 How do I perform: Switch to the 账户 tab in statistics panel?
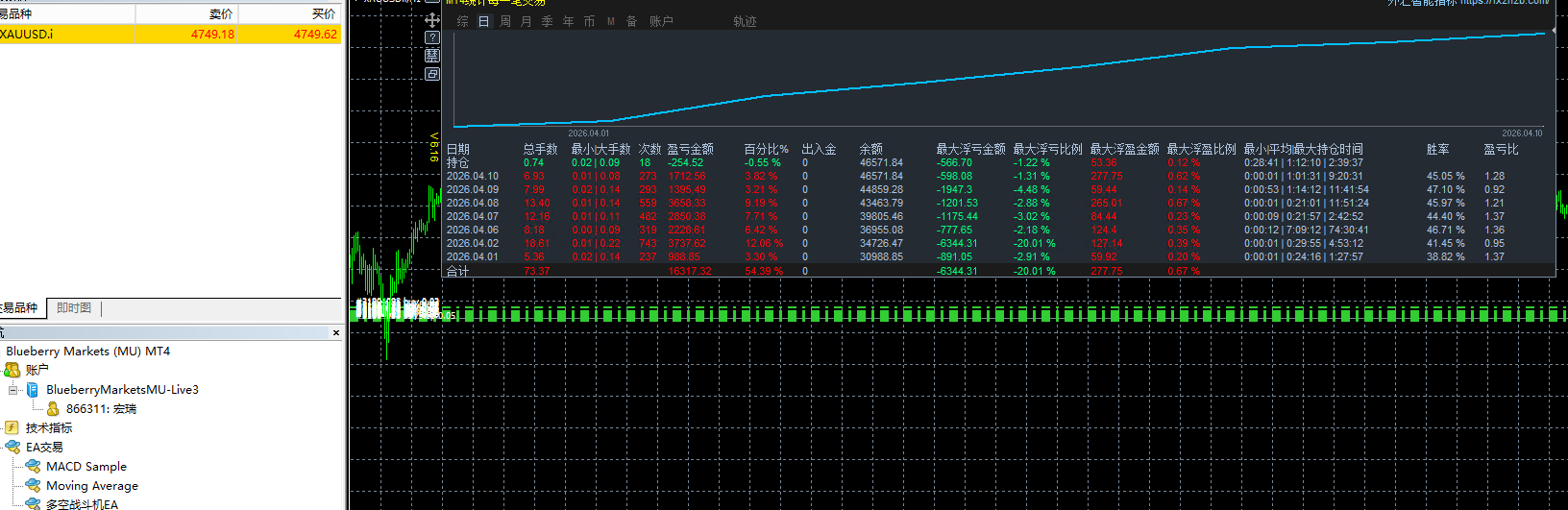pos(661,21)
